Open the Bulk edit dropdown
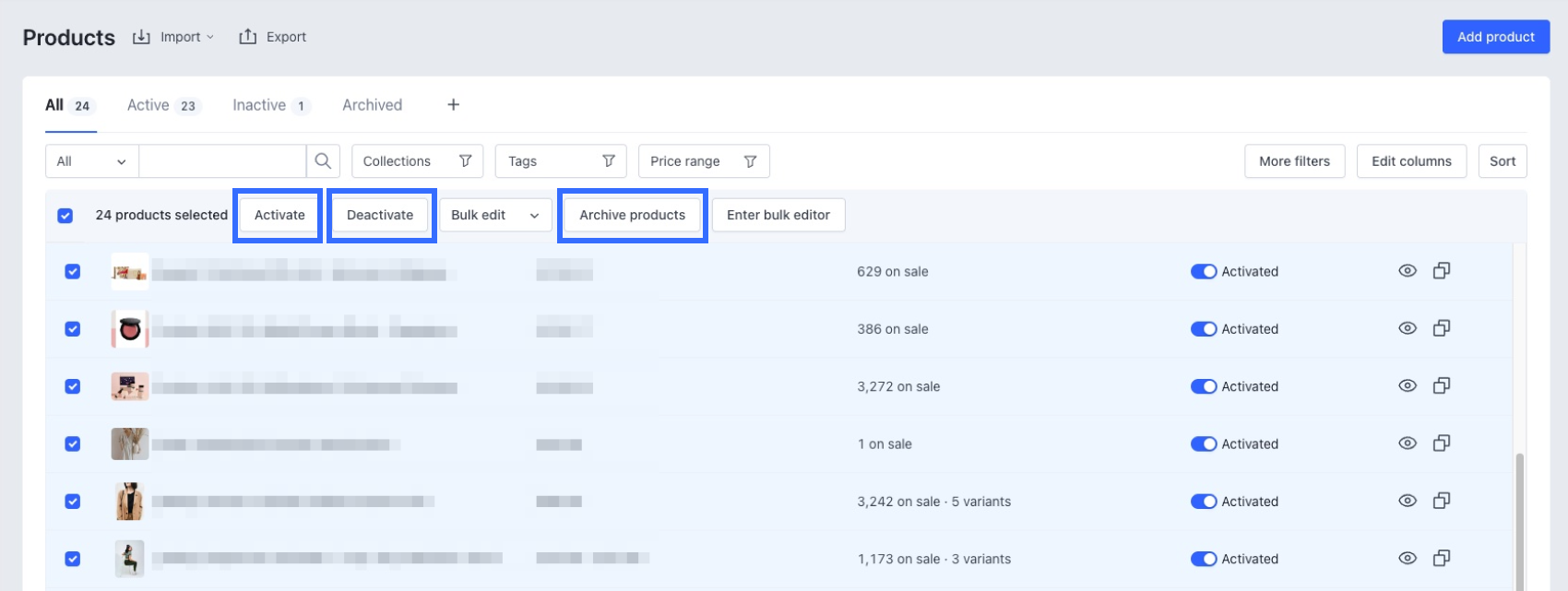Screen dimensions: 1568x591 494,216
